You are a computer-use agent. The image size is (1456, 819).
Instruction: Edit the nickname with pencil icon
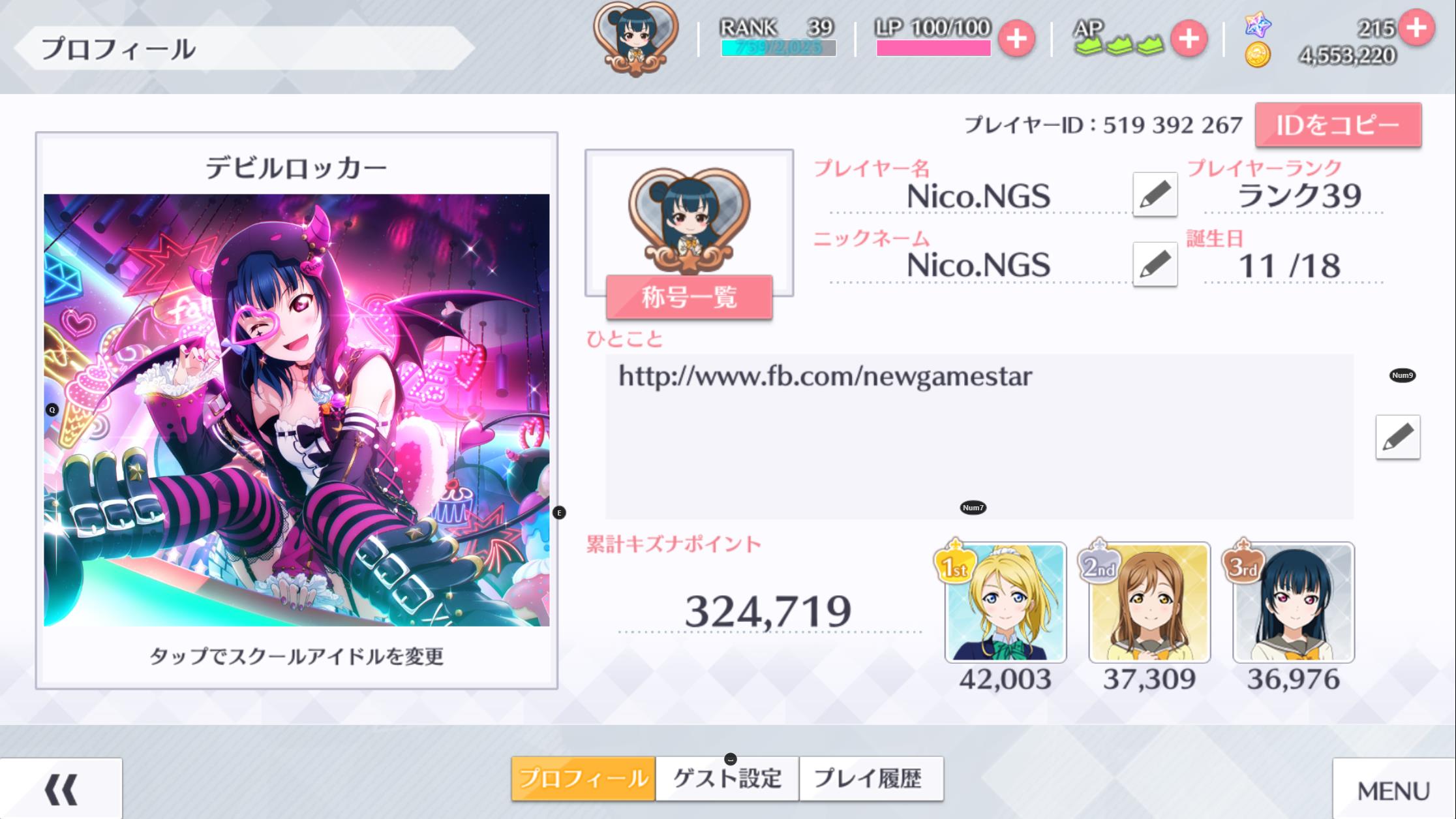1155,264
